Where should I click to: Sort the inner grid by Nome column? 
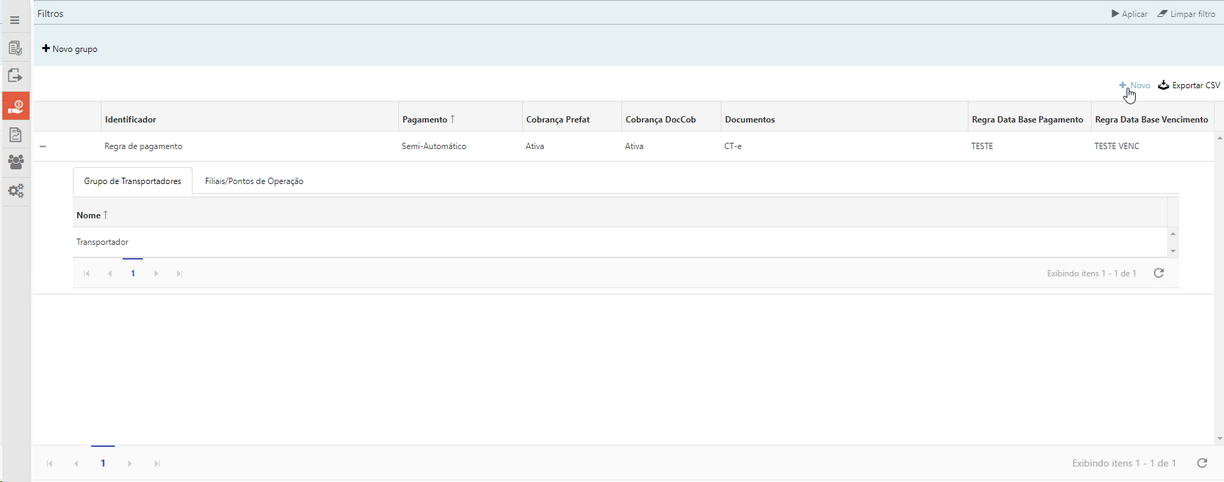click(89, 215)
